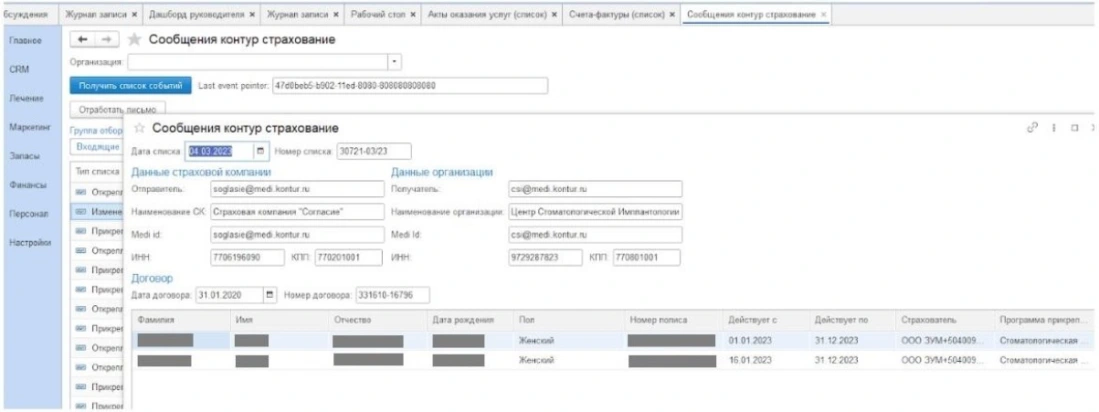Click the Номер списка field 30721-03/23
1099x412 pixels.
point(373,151)
